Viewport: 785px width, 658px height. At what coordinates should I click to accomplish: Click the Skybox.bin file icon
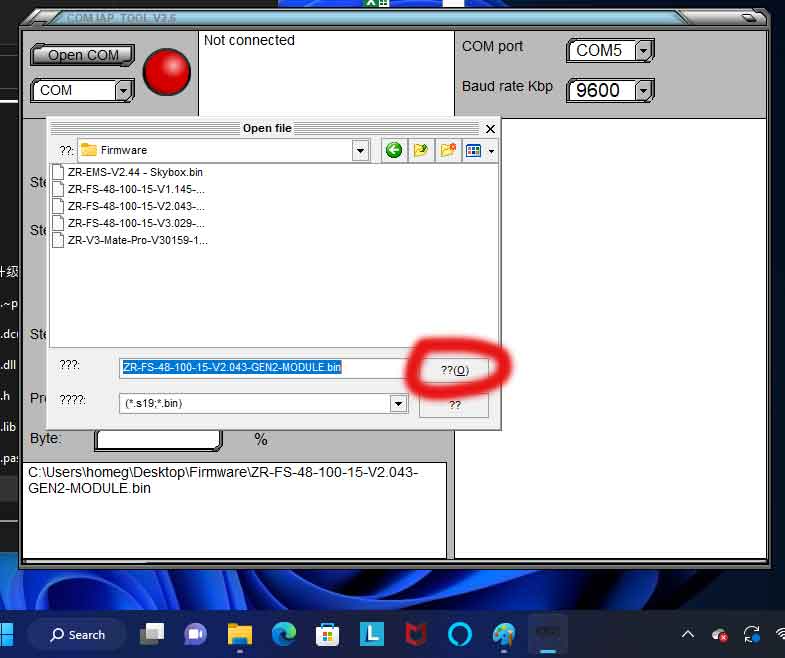59,172
